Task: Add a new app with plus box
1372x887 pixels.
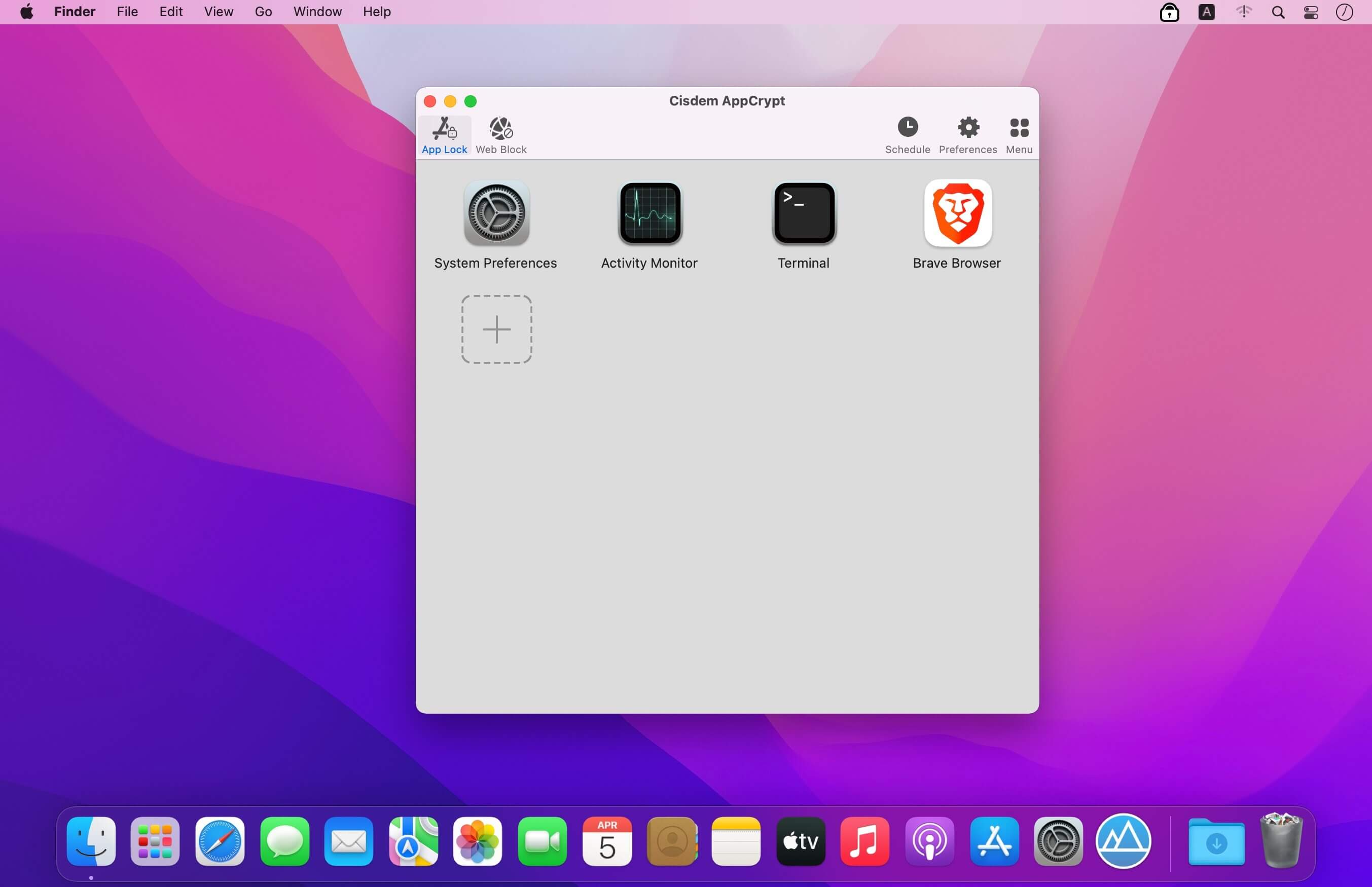Action: [x=496, y=329]
